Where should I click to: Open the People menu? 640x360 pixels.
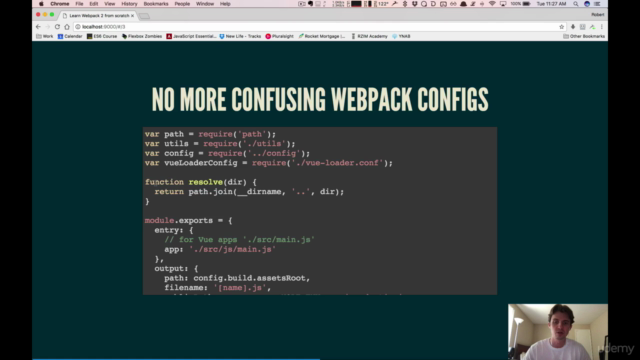(182, 4)
